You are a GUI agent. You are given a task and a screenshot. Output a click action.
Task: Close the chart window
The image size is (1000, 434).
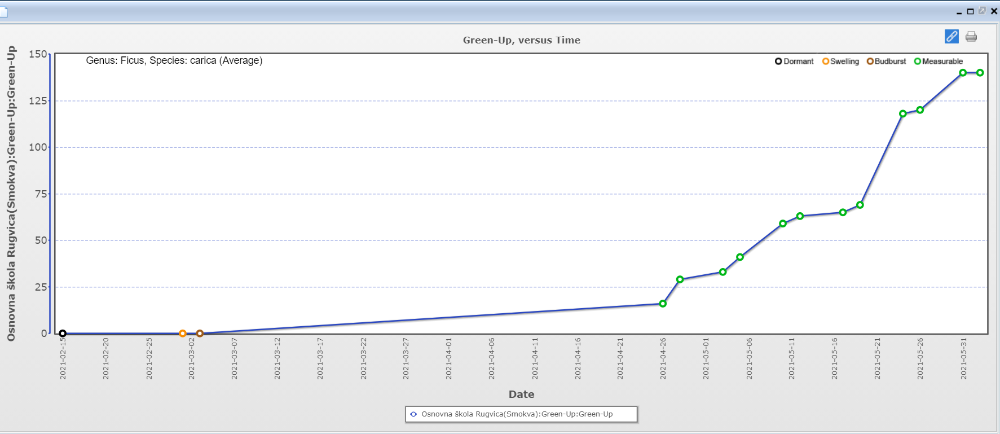coord(993,10)
